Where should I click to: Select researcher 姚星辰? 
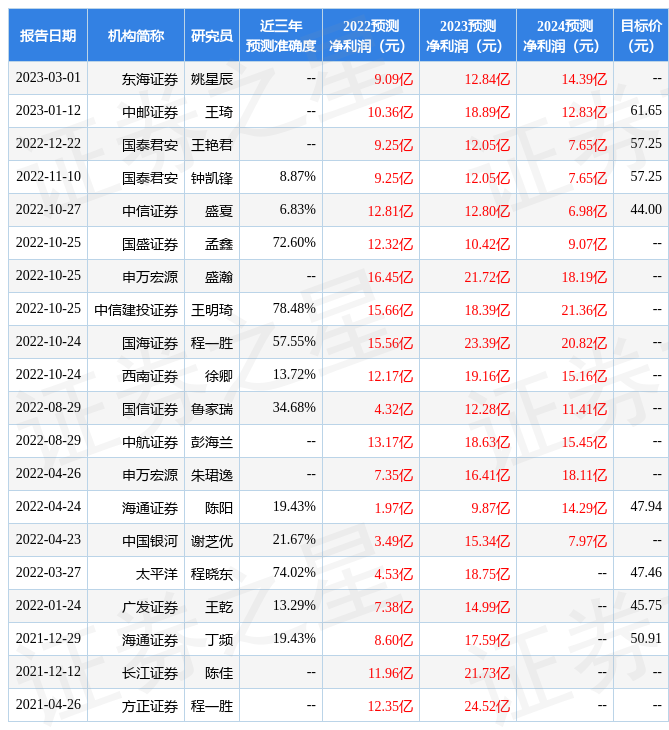tap(212, 79)
